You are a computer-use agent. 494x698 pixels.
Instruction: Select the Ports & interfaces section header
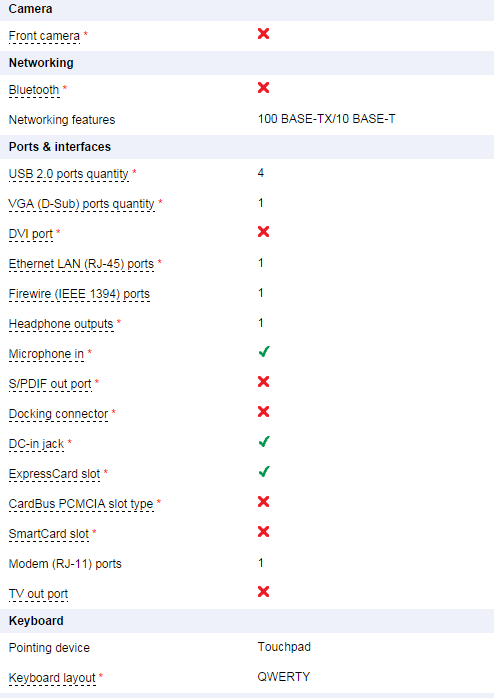(x=60, y=147)
